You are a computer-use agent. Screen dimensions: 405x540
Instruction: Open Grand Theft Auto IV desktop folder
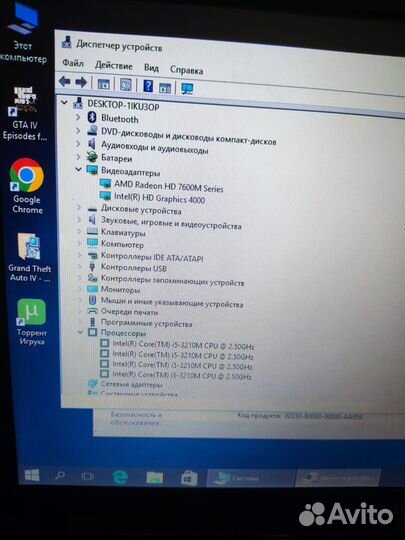(30, 258)
